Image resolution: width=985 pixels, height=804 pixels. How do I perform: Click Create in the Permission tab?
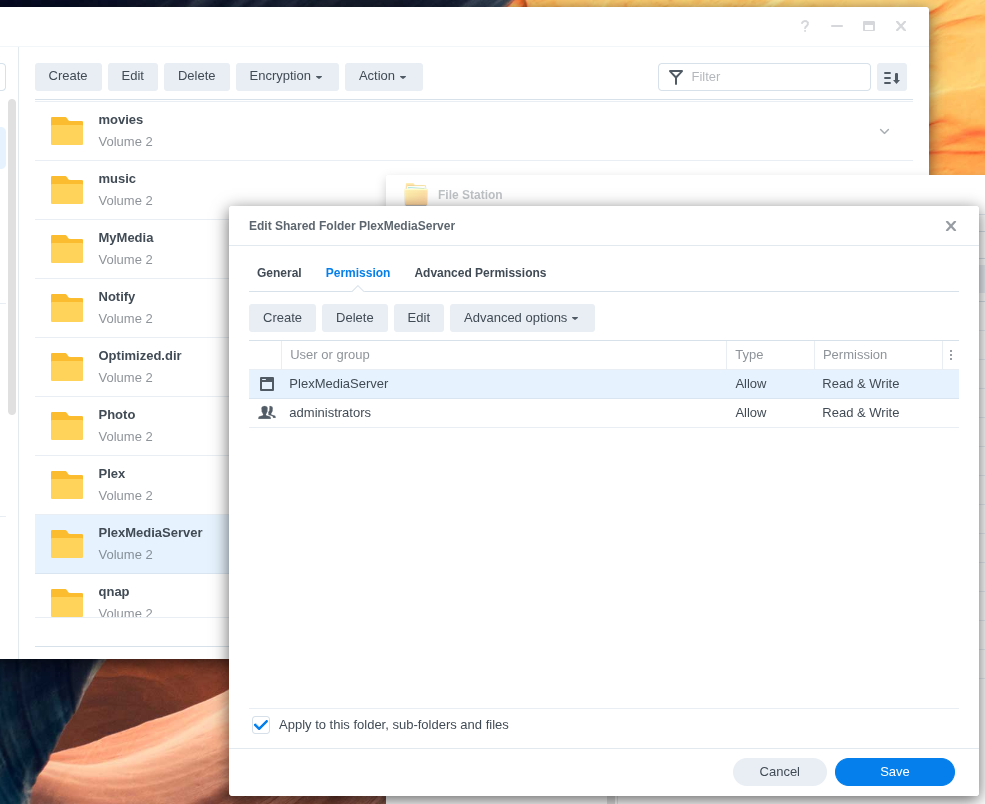click(x=282, y=318)
